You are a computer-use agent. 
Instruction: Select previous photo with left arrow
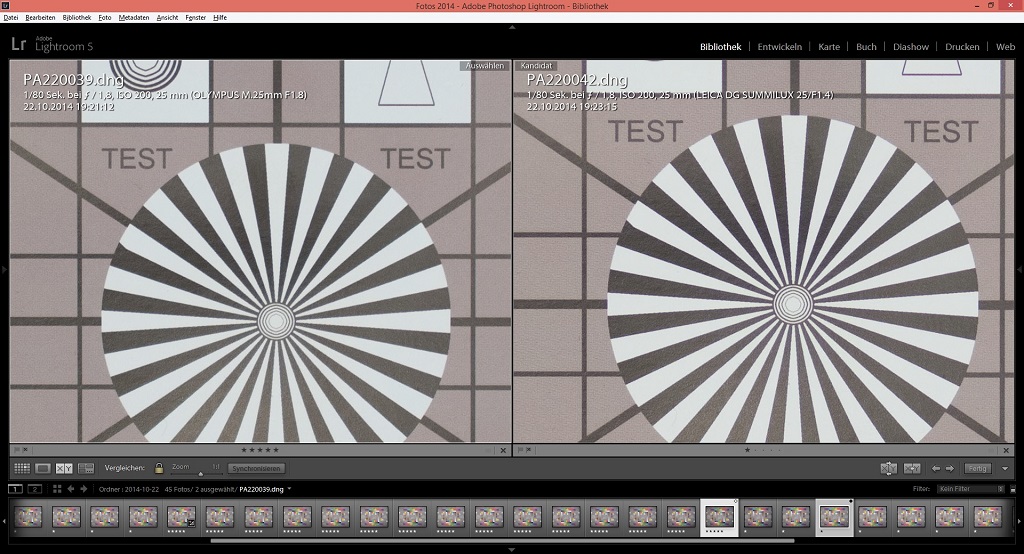tap(936, 468)
